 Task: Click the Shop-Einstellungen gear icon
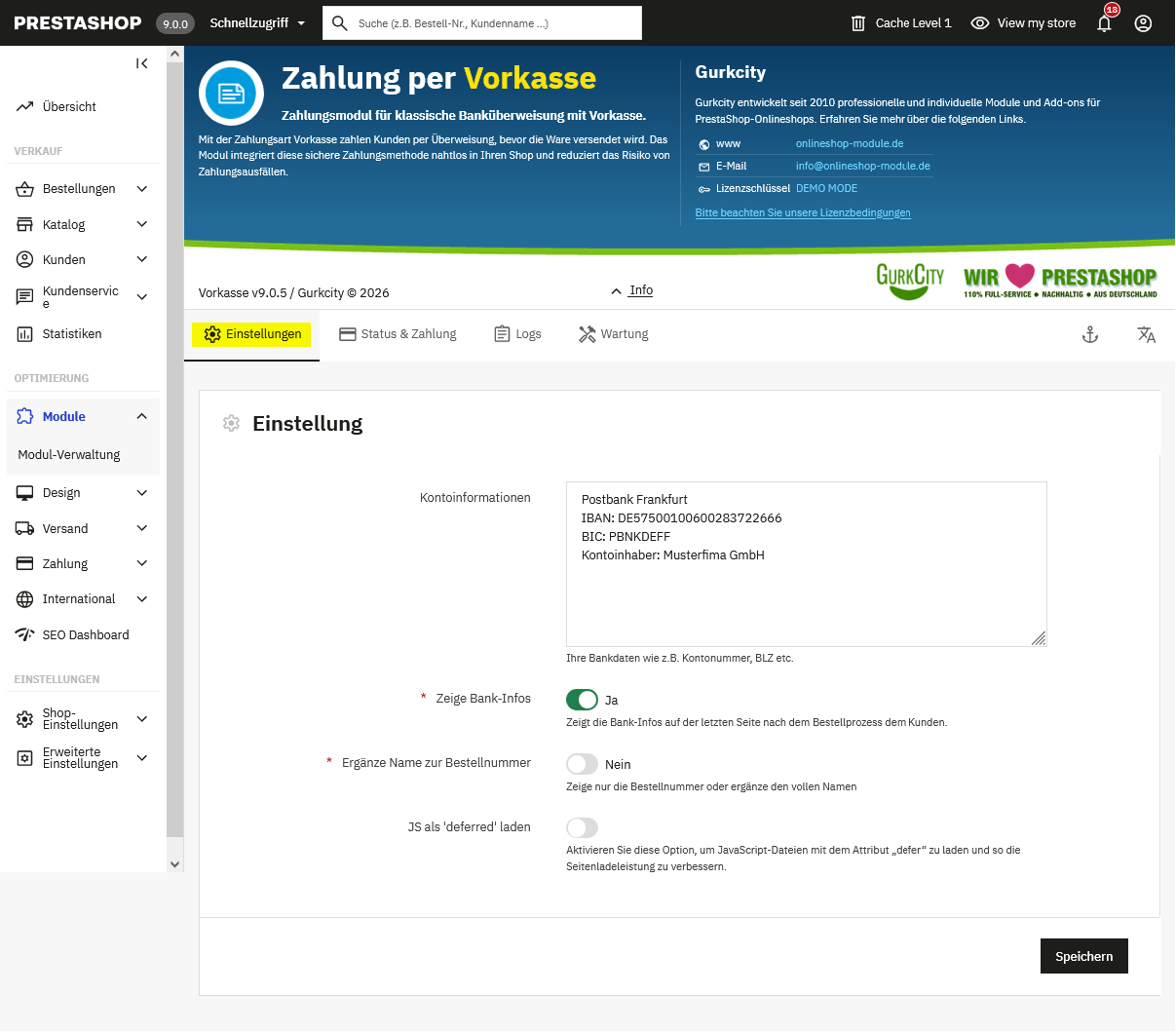(x=24, y=719)
